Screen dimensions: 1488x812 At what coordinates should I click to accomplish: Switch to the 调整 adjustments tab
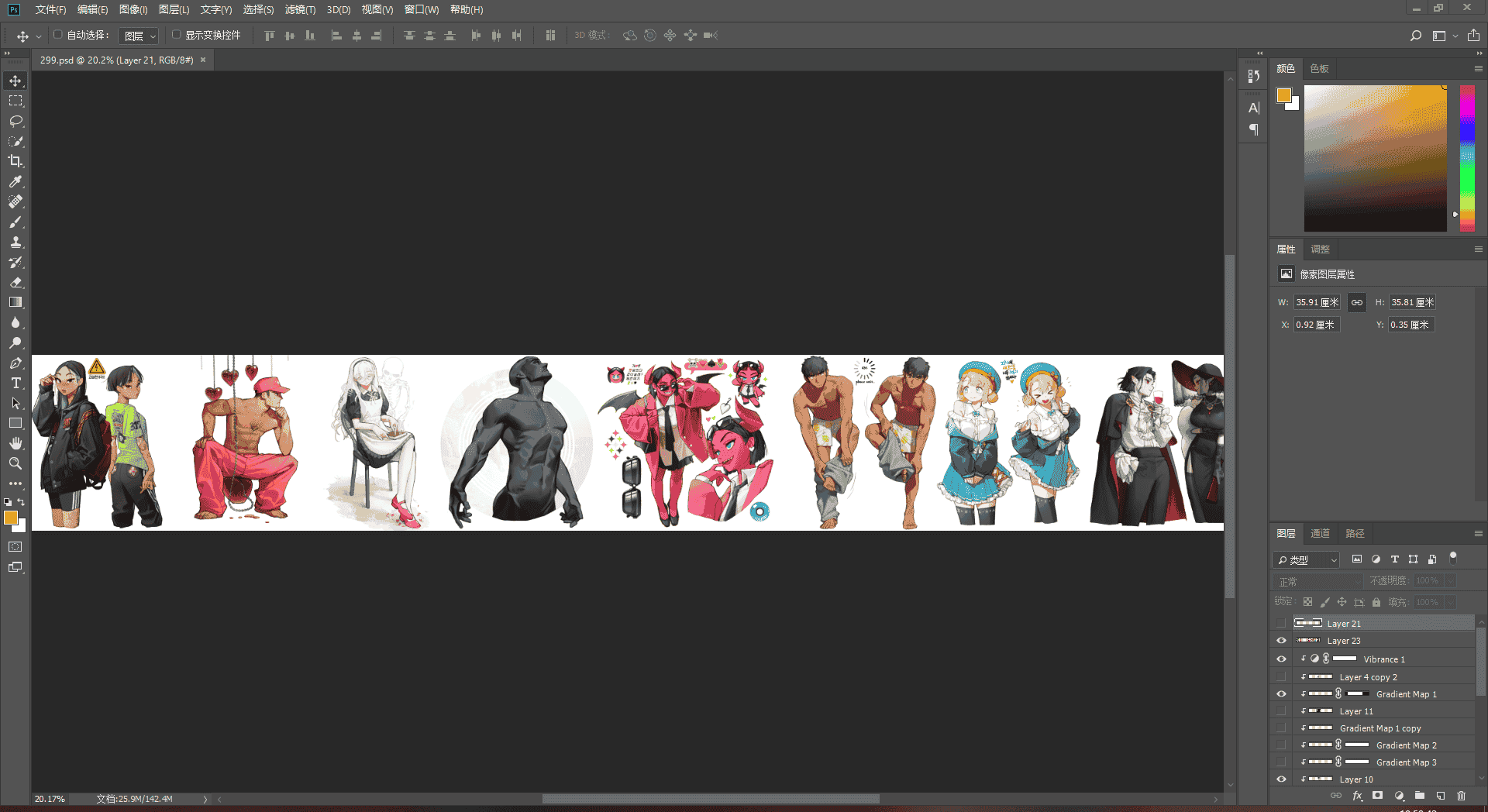1320,249
